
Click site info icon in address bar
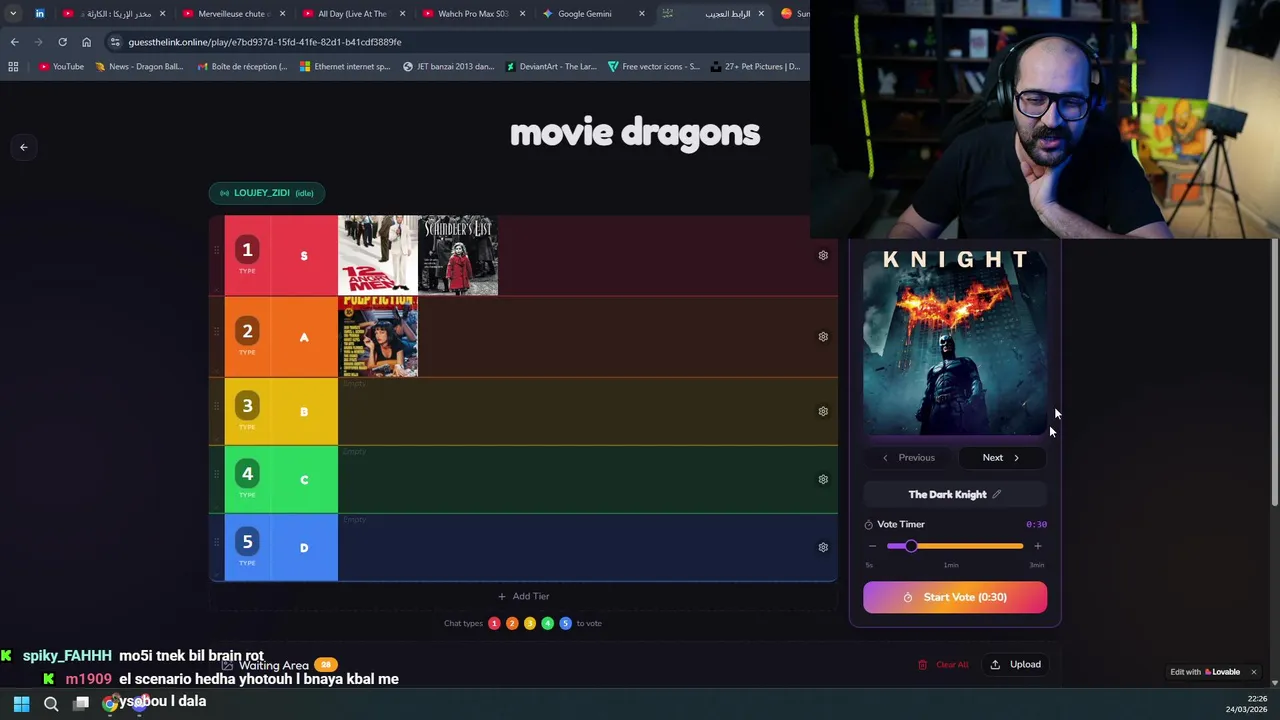[x=116, y=42]
